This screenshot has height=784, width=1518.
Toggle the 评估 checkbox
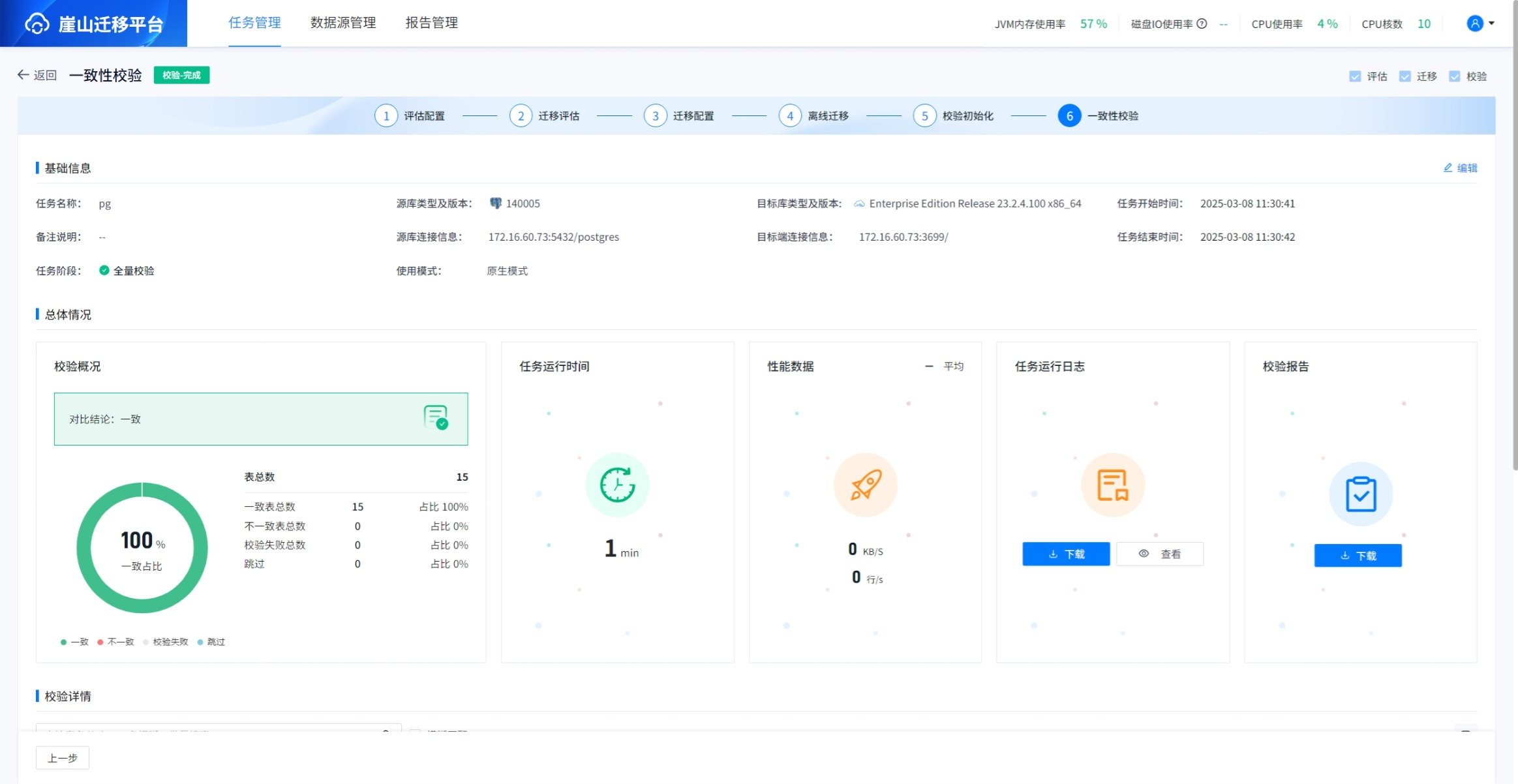point(1355,76)
